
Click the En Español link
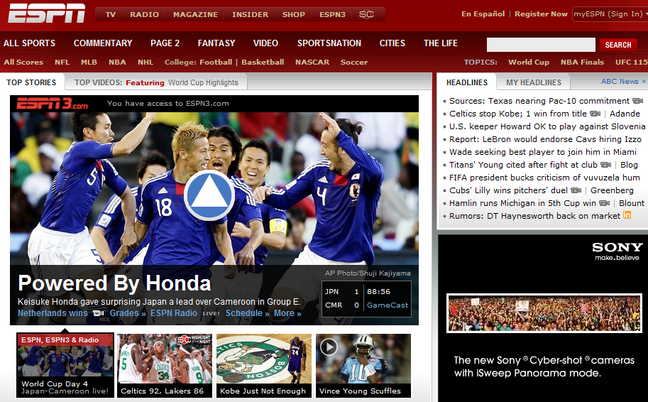click(x=483, y=14)
